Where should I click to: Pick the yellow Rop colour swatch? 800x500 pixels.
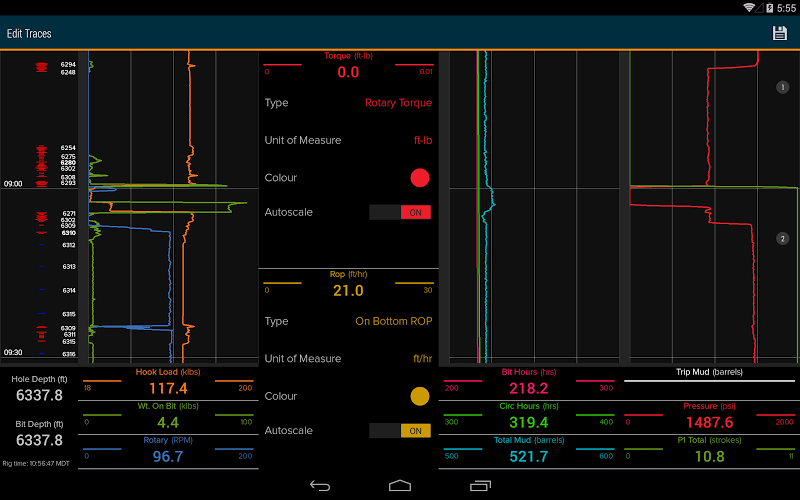420,396
